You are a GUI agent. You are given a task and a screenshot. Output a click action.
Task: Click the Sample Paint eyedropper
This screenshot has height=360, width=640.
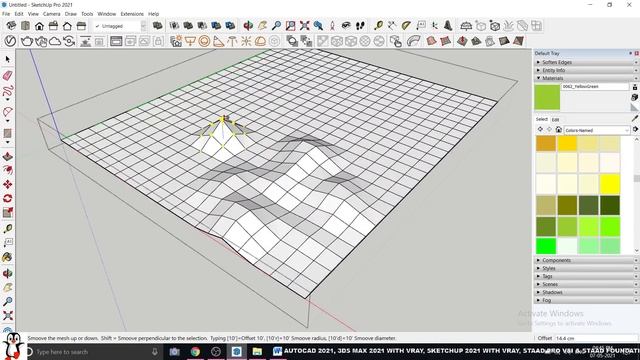coord(635,118)
